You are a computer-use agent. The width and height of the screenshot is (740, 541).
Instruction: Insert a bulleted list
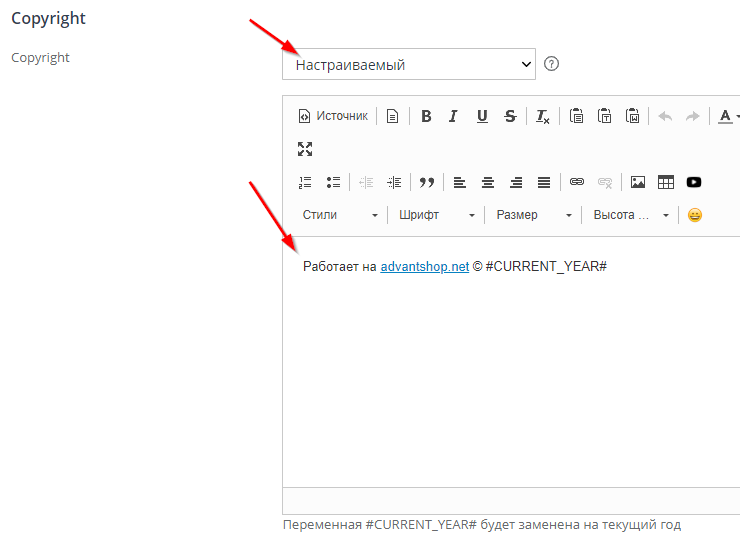point(333,182)
